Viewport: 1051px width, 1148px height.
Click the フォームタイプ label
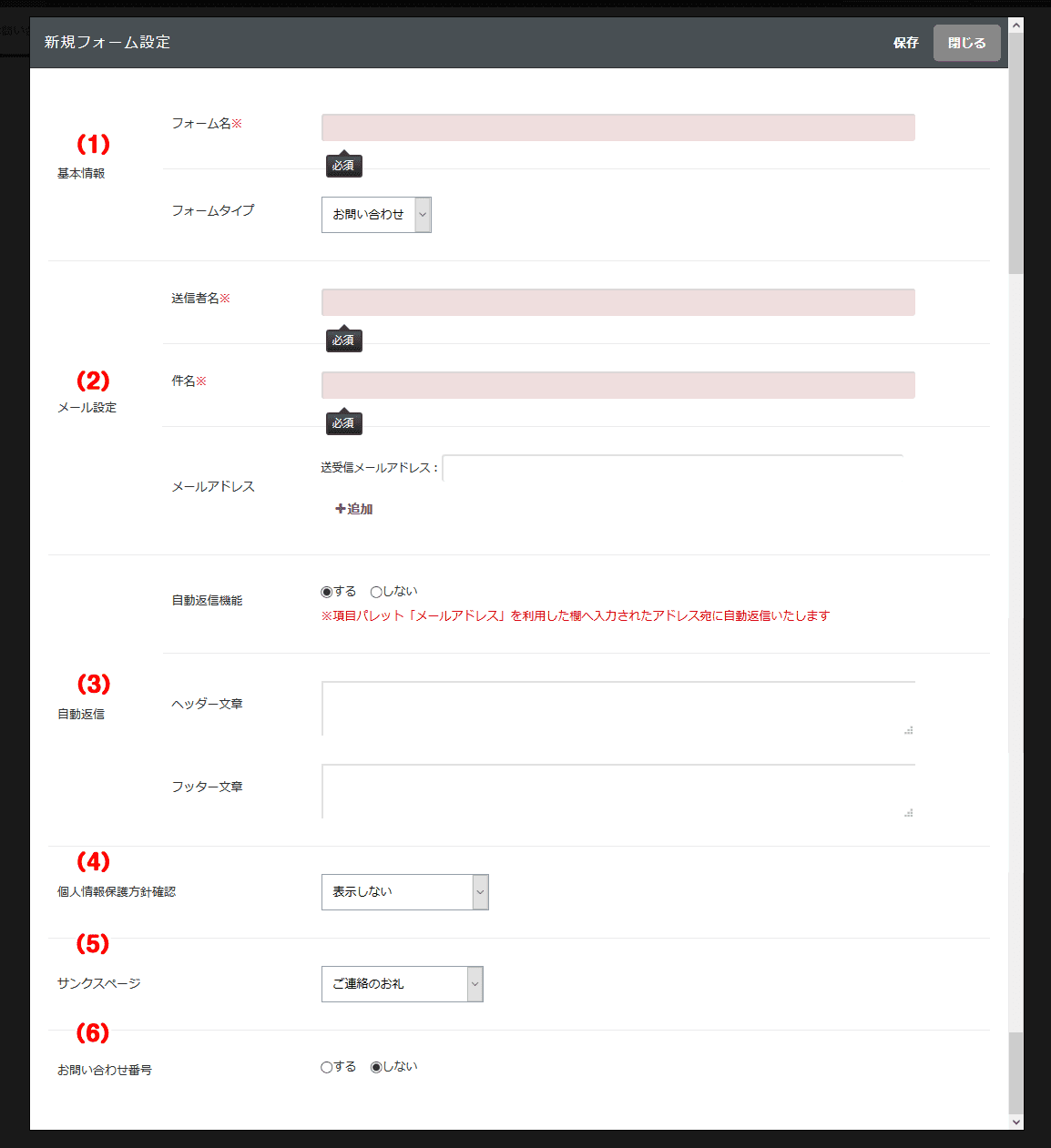pos(213,210)
